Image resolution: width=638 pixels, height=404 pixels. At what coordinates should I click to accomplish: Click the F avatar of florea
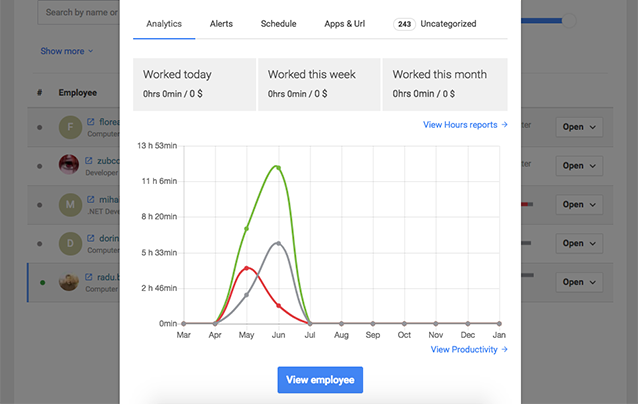(70, 127)
